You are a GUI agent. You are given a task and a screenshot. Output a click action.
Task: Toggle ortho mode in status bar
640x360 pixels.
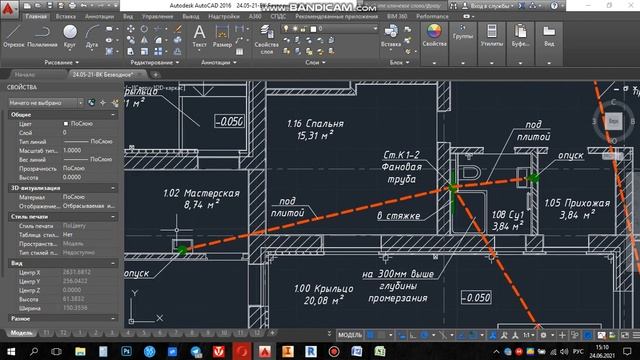tap(413, 335)
